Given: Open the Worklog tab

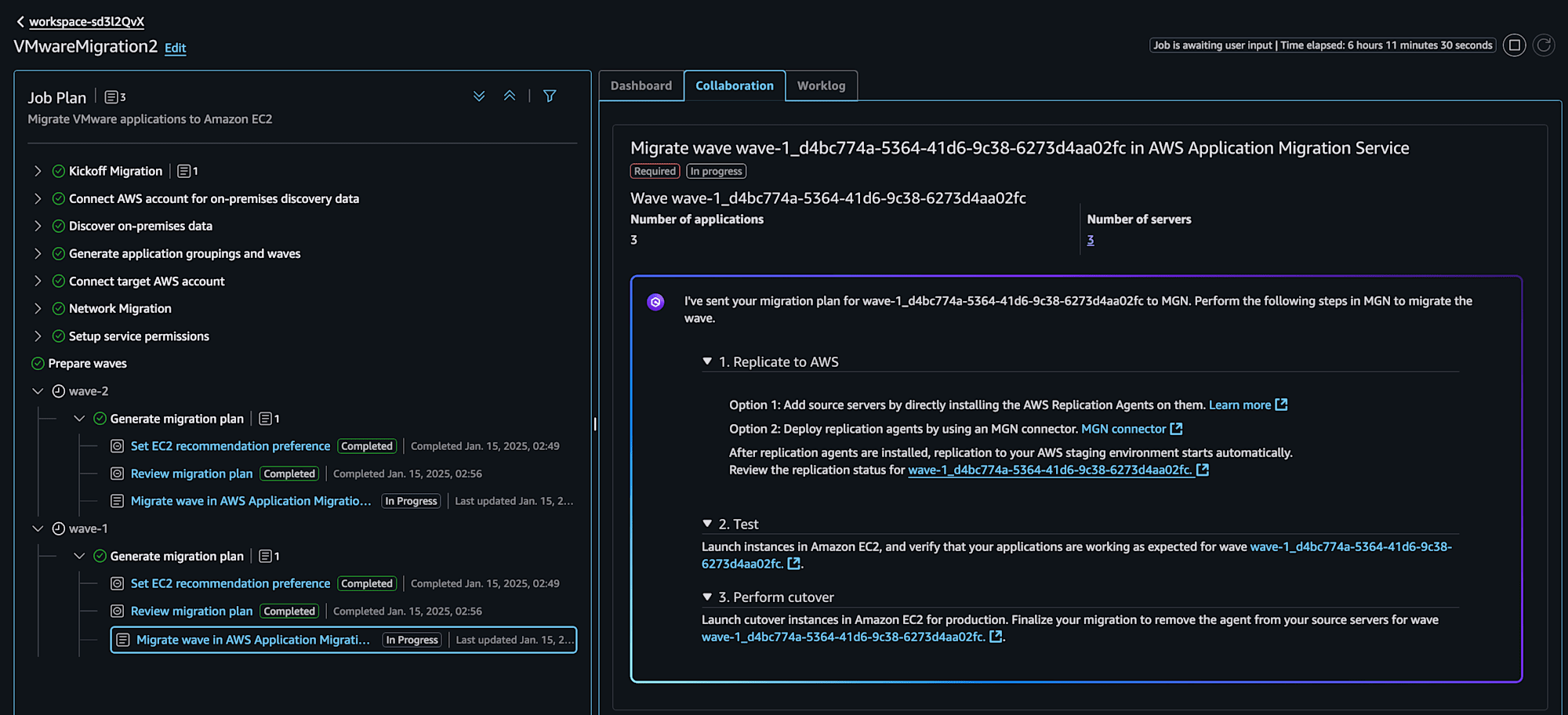Looking at the screenshot, I should pos(822,85).
